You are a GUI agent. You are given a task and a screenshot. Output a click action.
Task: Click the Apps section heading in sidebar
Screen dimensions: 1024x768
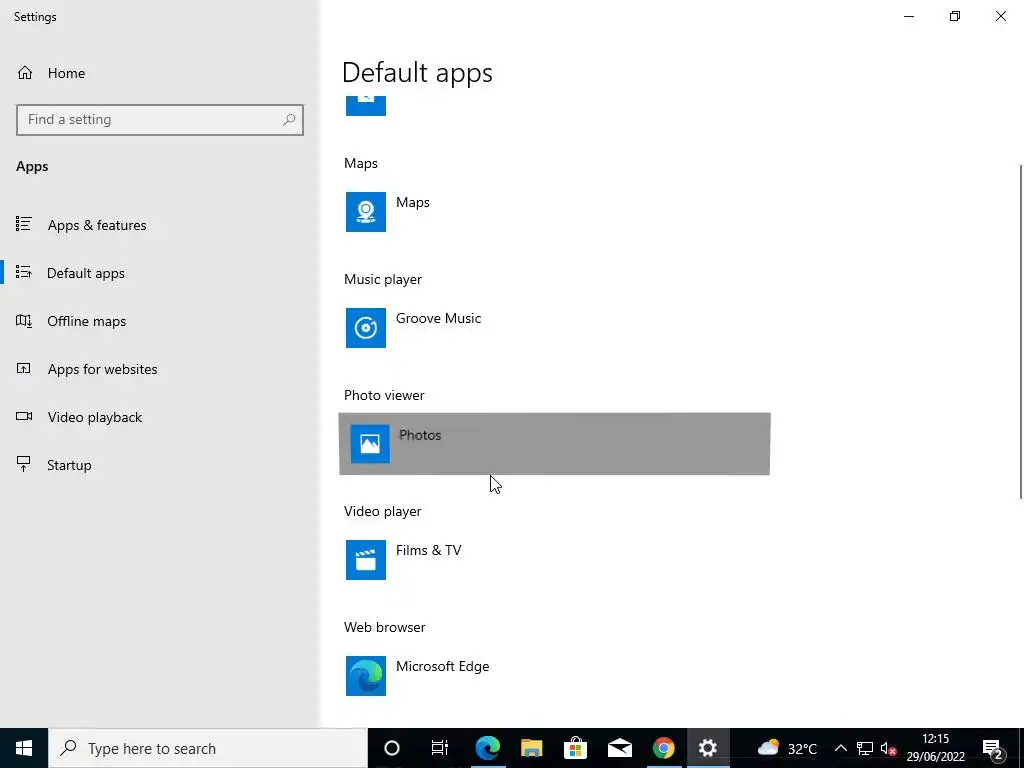point(32,167)
